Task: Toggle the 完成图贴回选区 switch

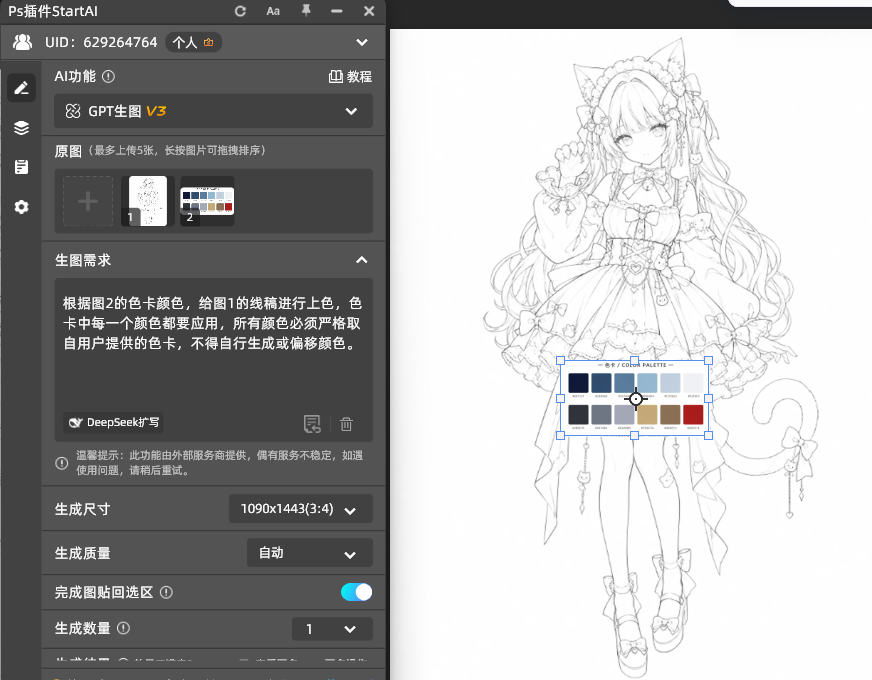Action: point(356,592)
